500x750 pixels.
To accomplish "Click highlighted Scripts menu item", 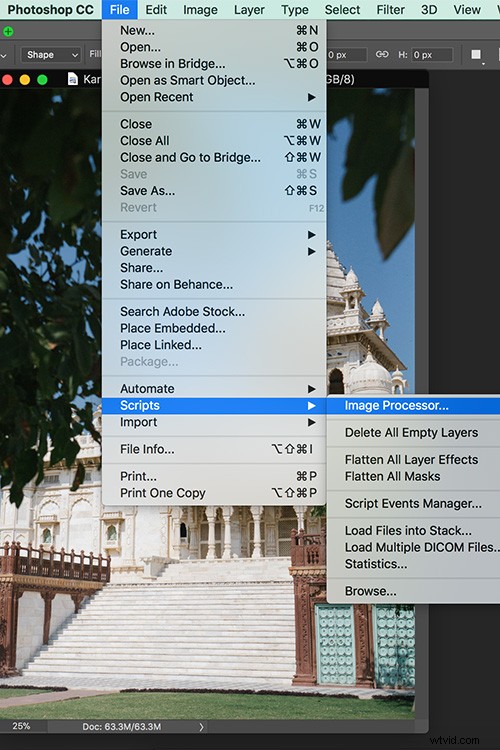I will click(x=214, y=406).
